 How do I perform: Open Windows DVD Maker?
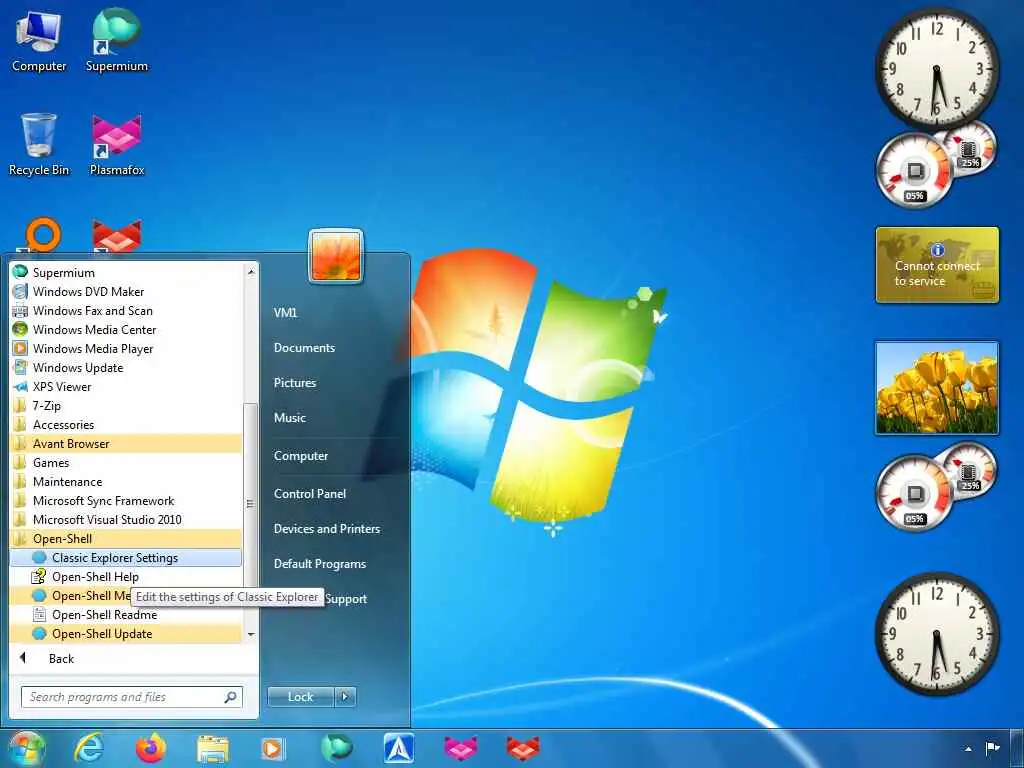[x=126, y=291]
